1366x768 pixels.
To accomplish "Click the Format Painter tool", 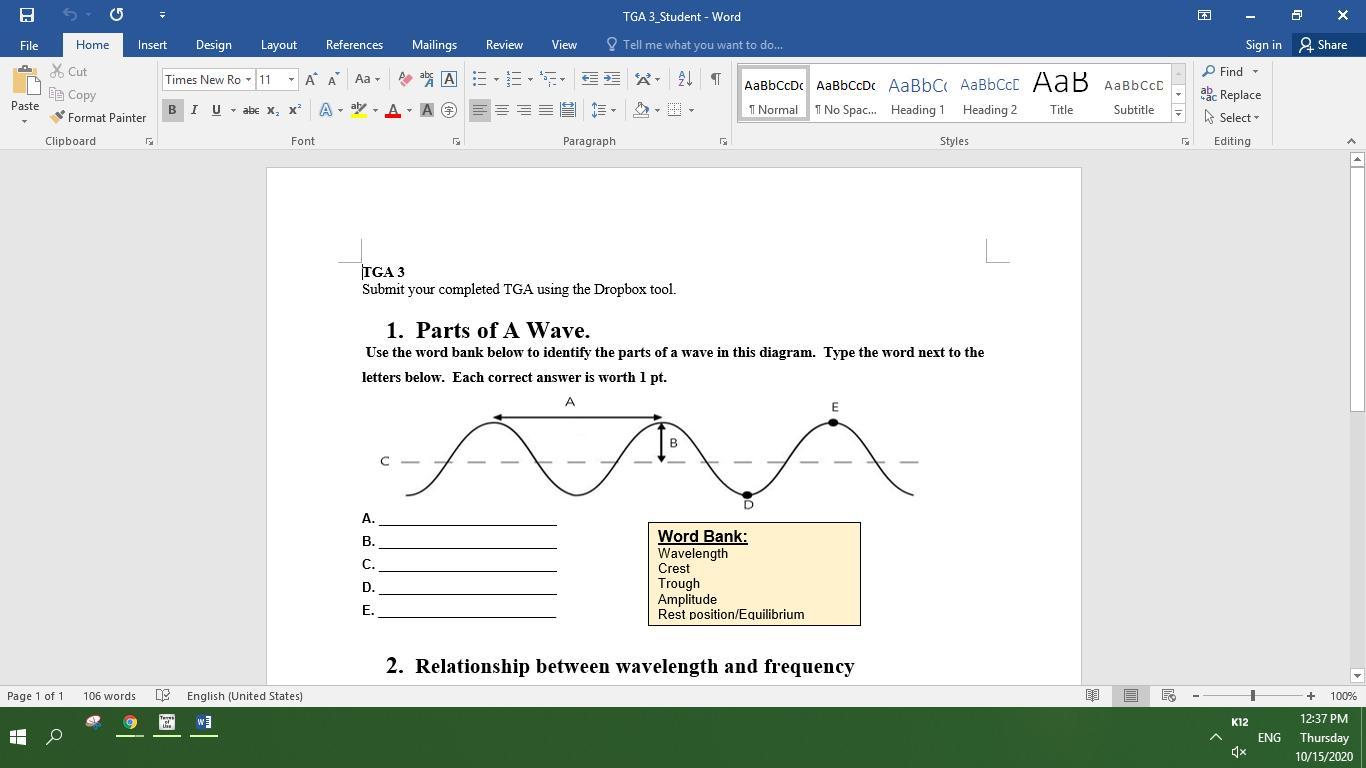I will (x=98, y=118).
